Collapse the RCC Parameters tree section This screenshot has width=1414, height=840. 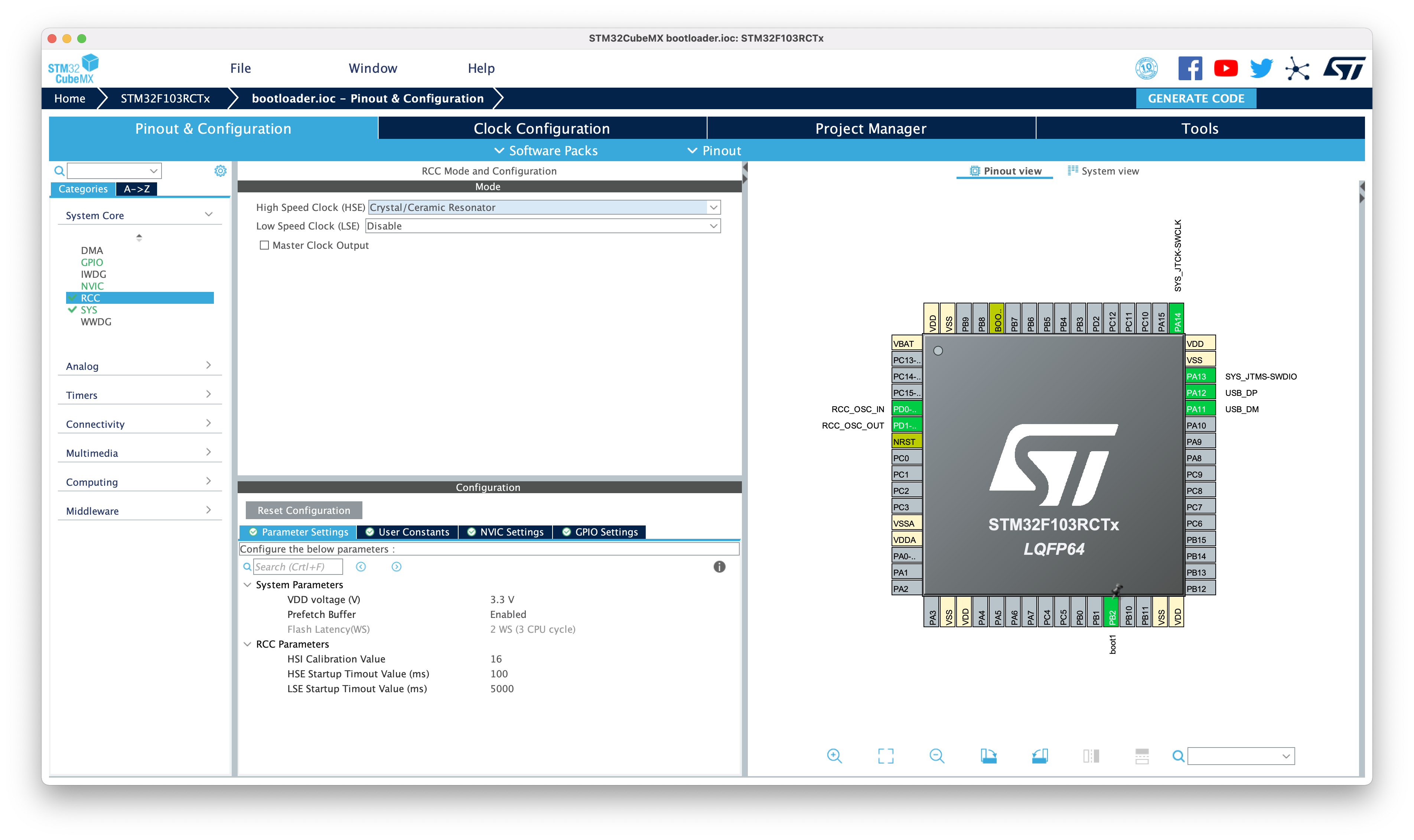[247, 644]
